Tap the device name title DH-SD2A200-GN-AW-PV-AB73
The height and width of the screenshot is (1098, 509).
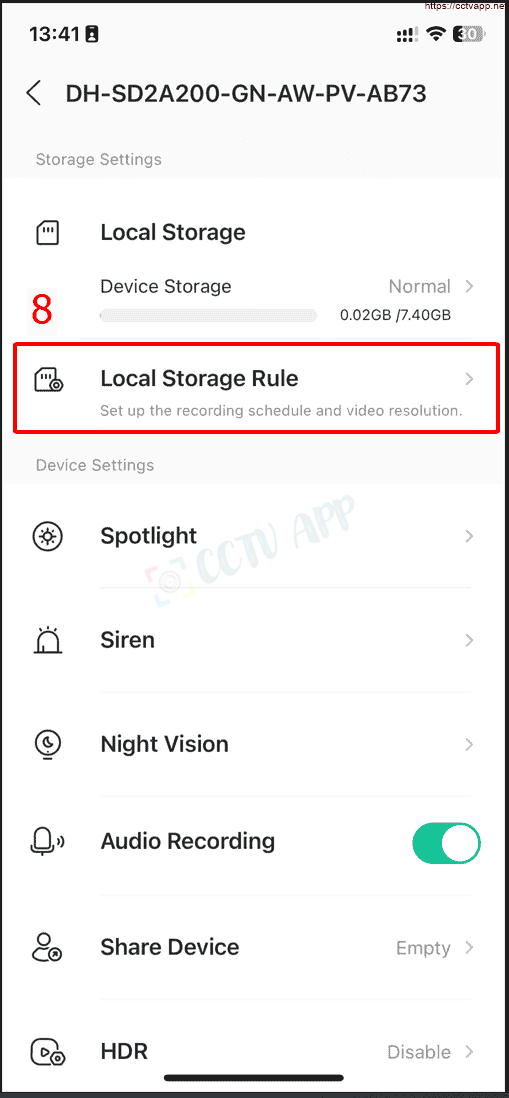246,94
